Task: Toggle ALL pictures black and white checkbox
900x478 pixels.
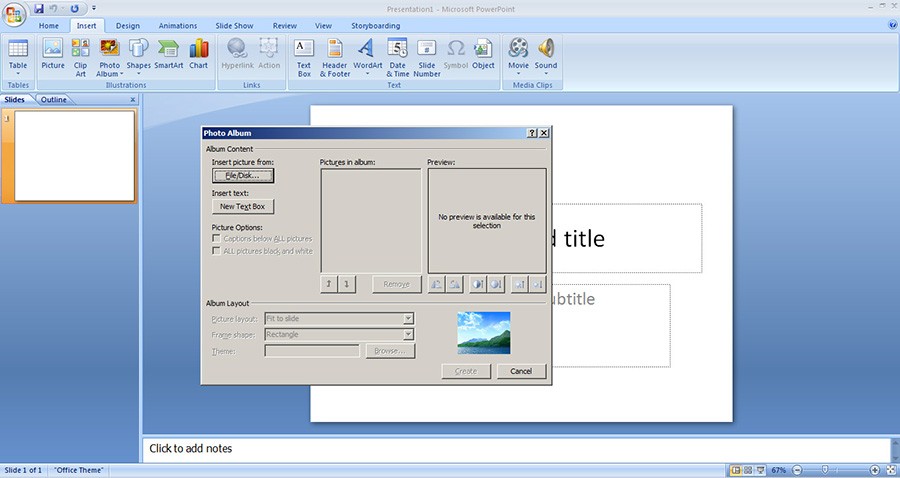Action: [216, 251]
